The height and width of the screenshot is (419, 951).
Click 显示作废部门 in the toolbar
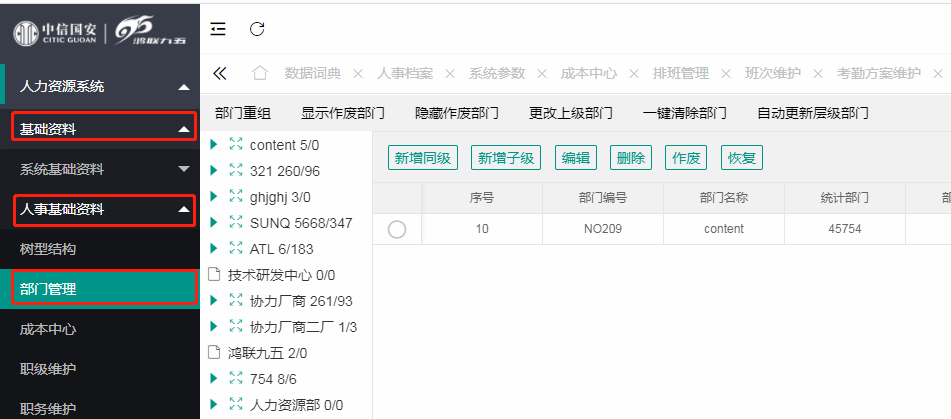[343, 113]
